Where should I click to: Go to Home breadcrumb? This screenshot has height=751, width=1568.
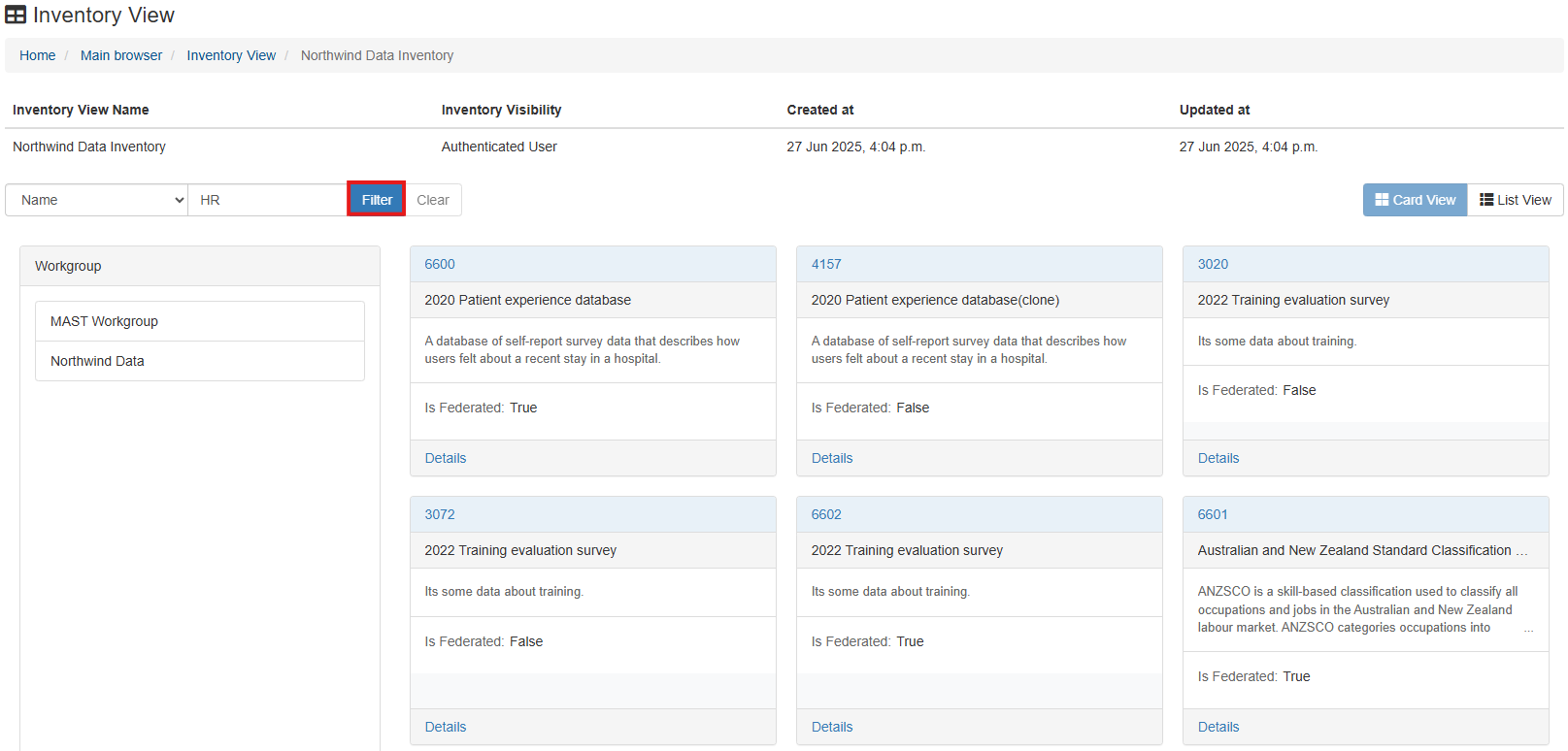pyautogui.click(x=38, y=55)
